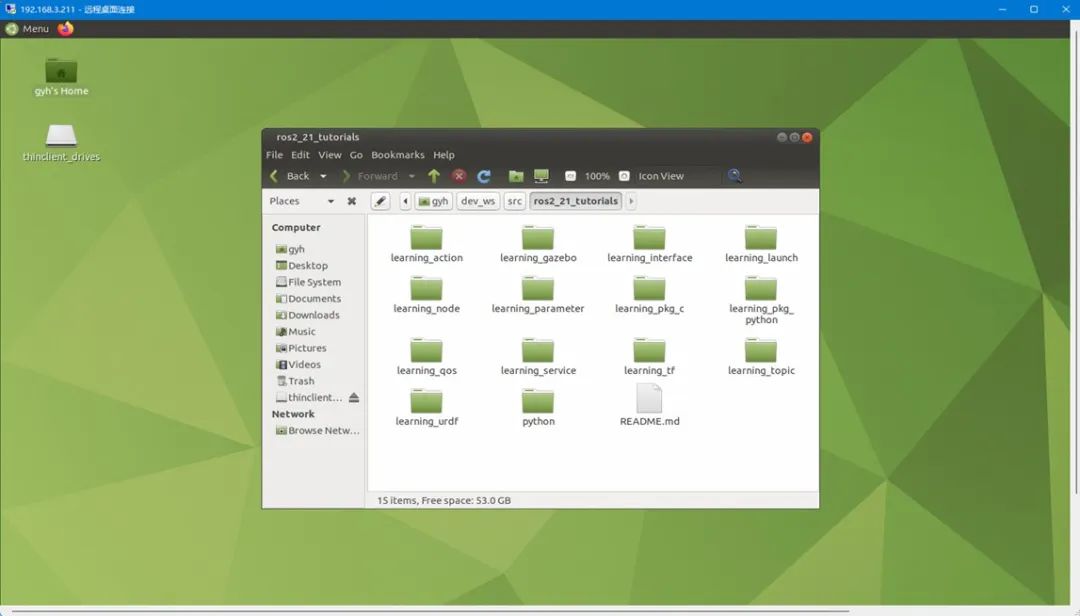The height and width of the screenshot is (616, 1080).
Task: Zoom in with the plus icon
Action: click(x=624, y=176)
